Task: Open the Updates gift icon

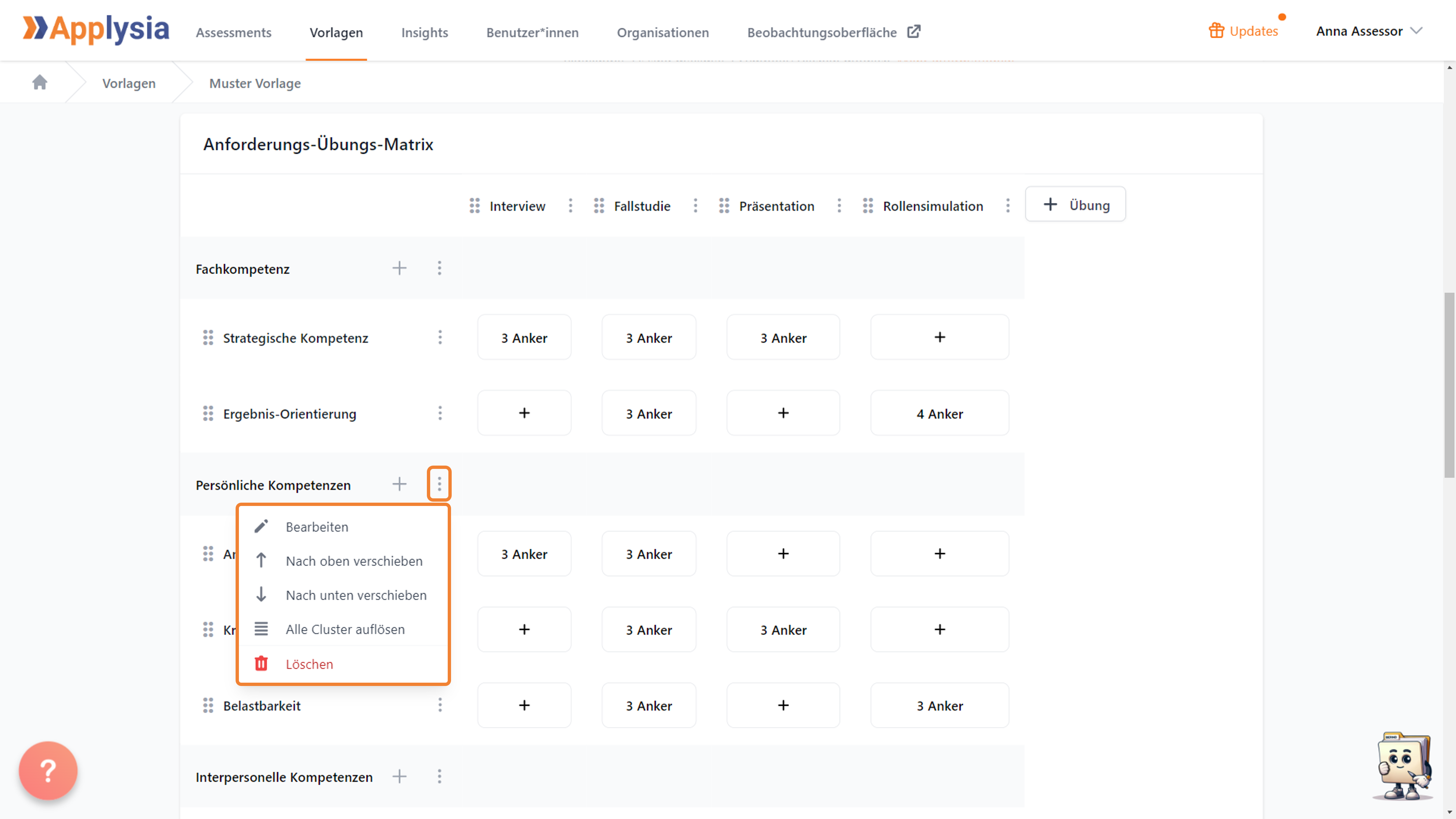Action: click(1216, 30)
